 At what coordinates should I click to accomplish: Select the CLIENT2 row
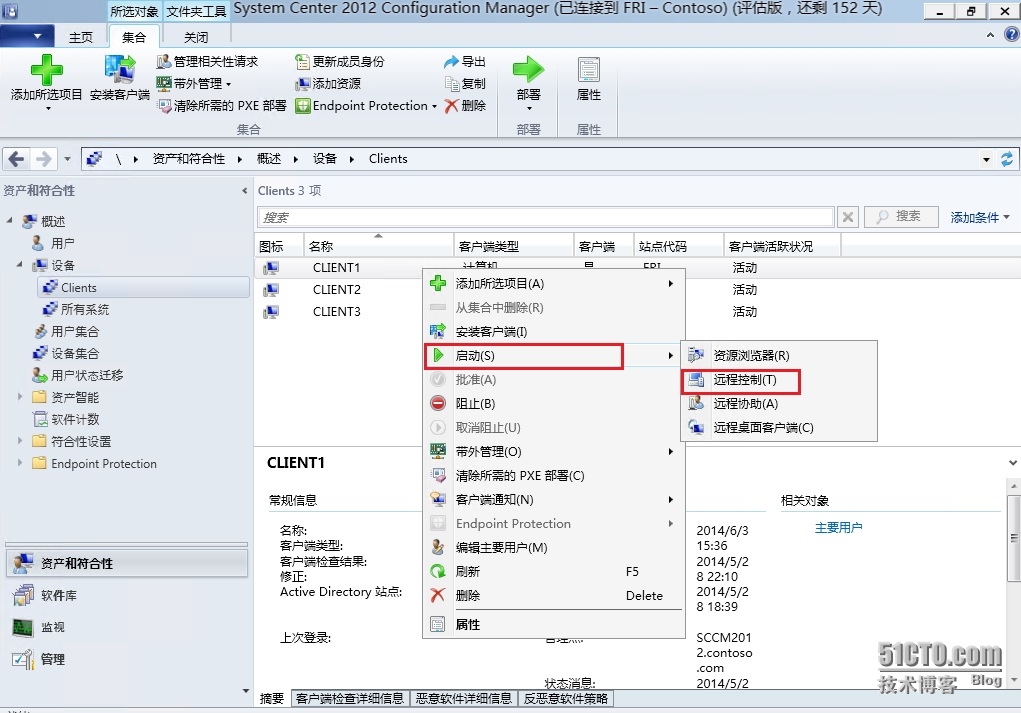click(x=337, y=290)
